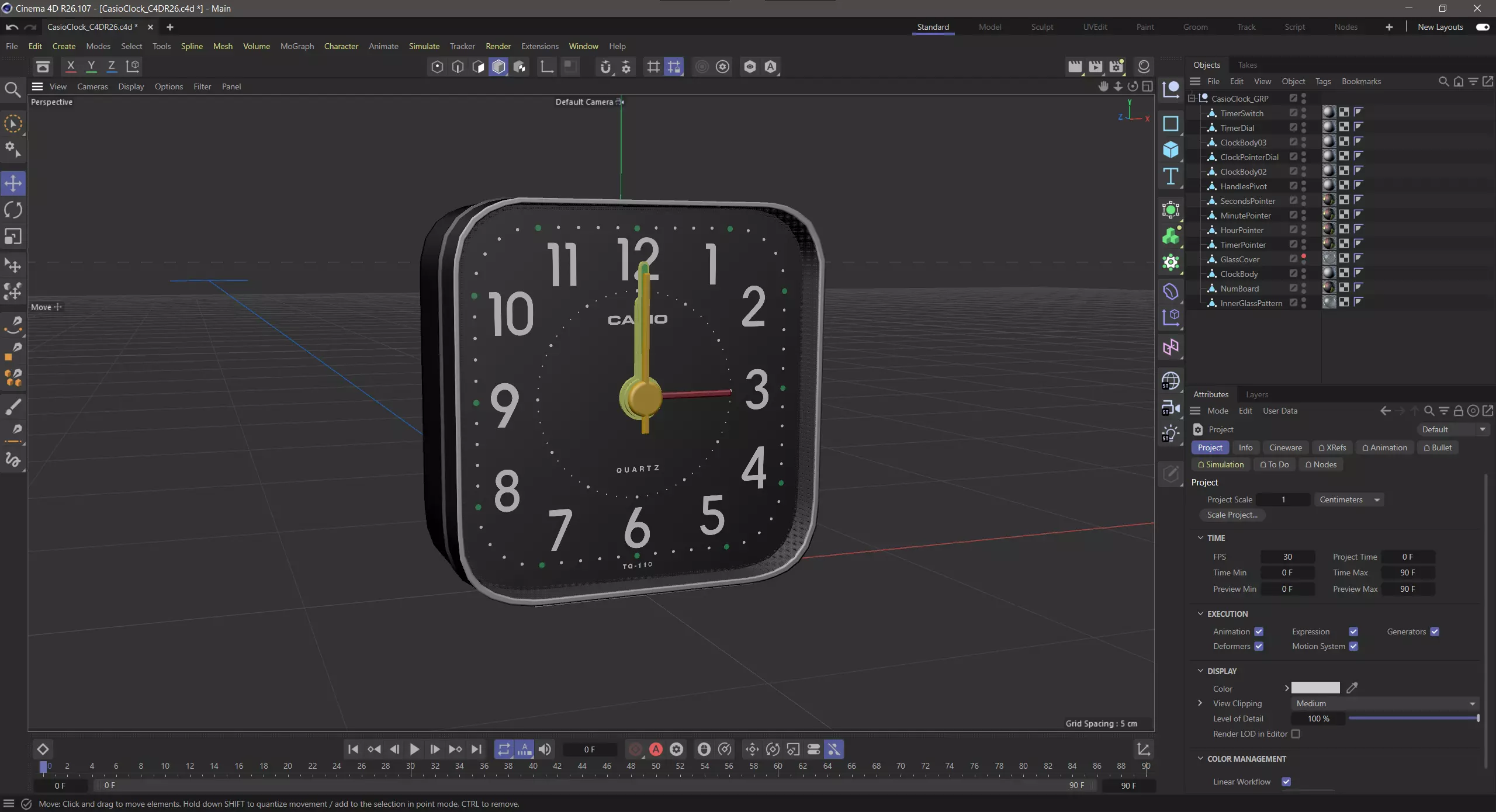
Task: Click the FPS input field
Action: click(1287, 557)
